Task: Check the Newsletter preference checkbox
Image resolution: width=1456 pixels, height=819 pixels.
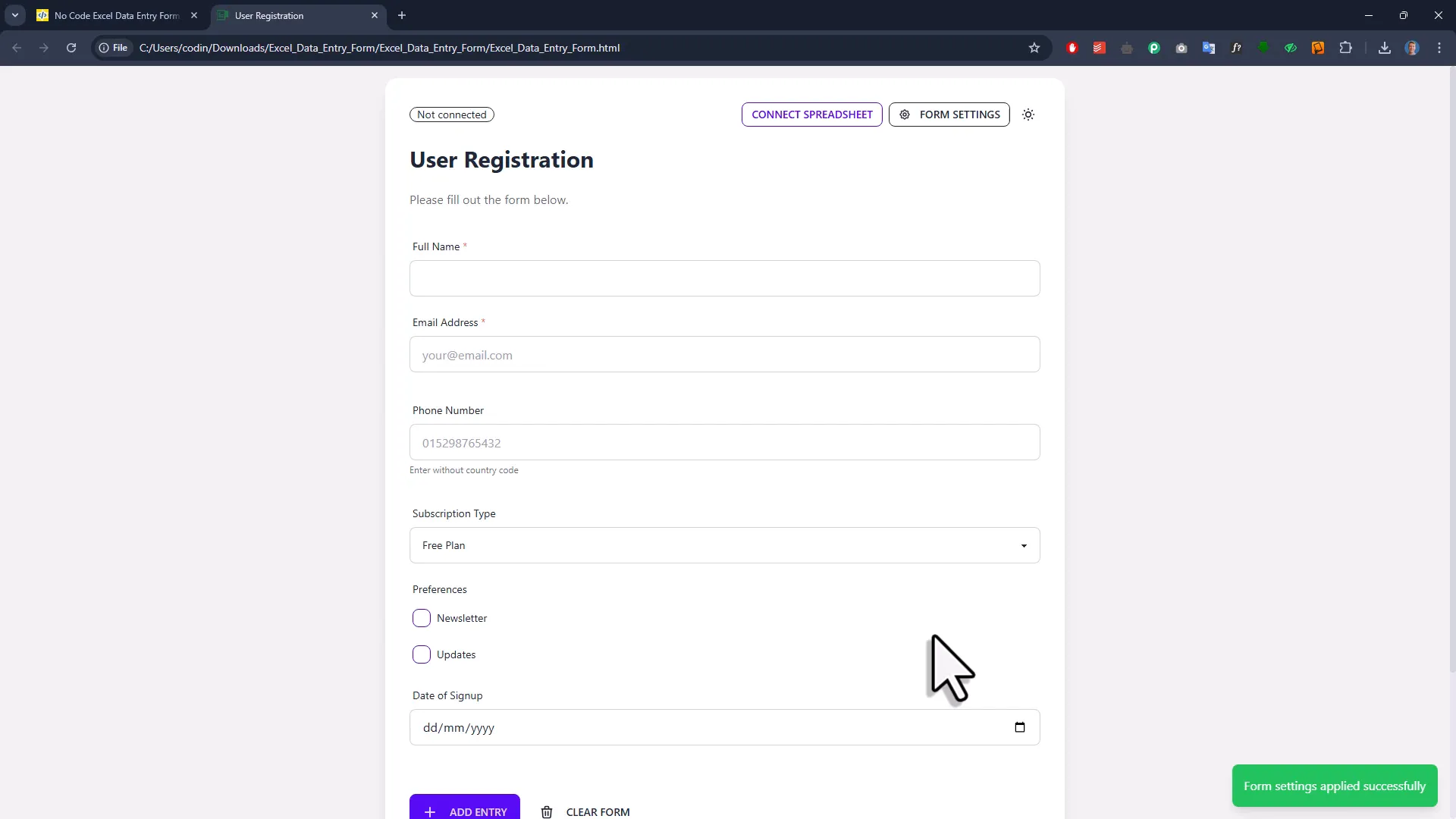Action: 422,617
